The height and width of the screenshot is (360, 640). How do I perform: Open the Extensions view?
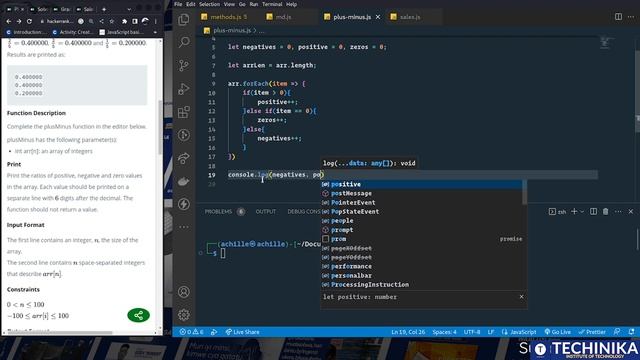184,112
